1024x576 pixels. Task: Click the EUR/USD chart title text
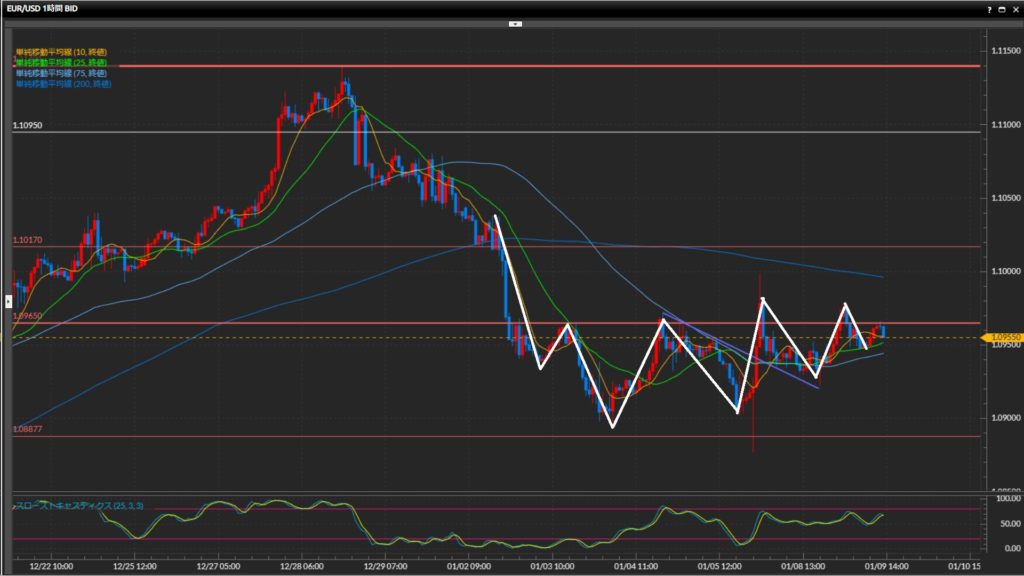[40, 8]
